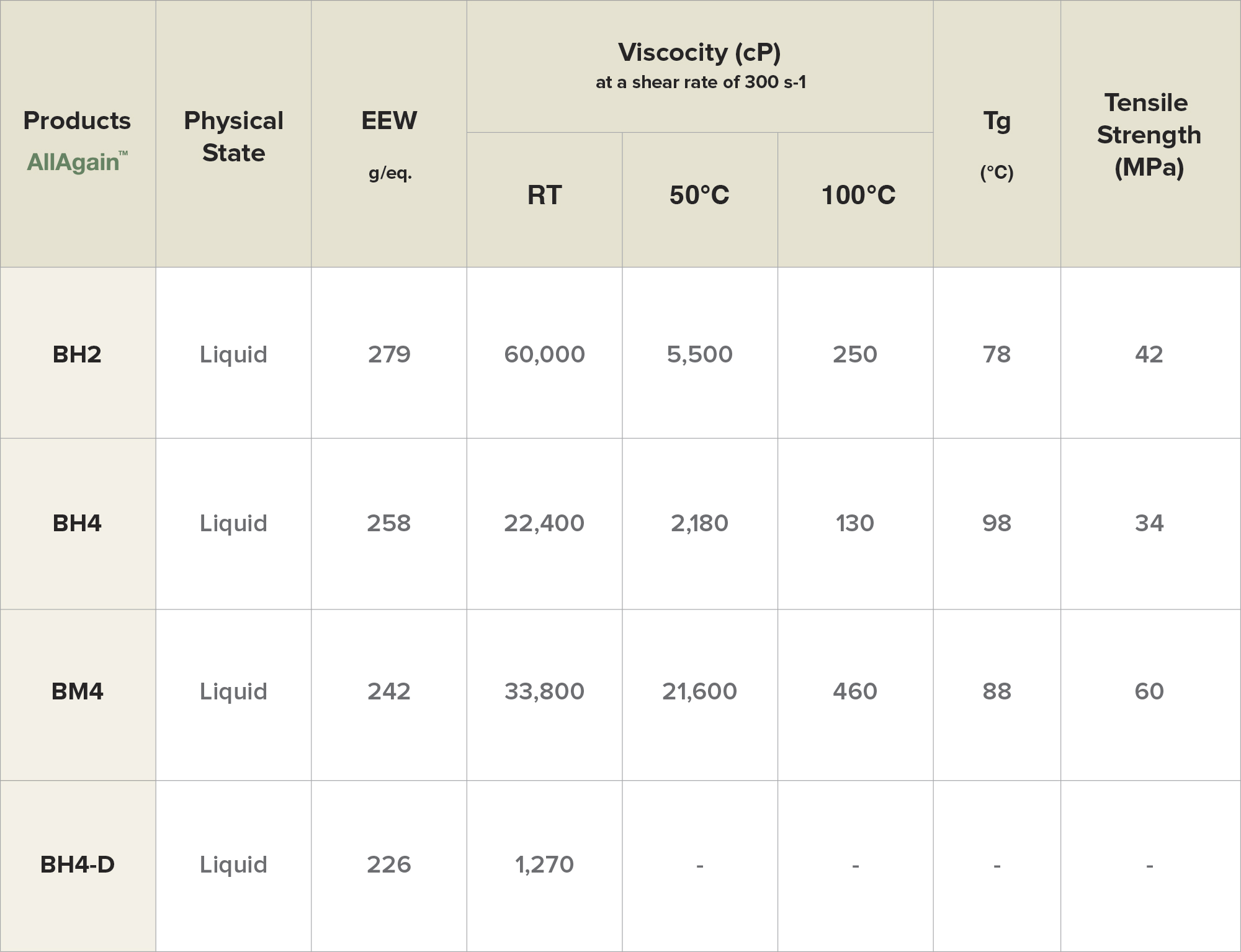Click the Tg column header

pyautogui.click(x=997, y=121)
